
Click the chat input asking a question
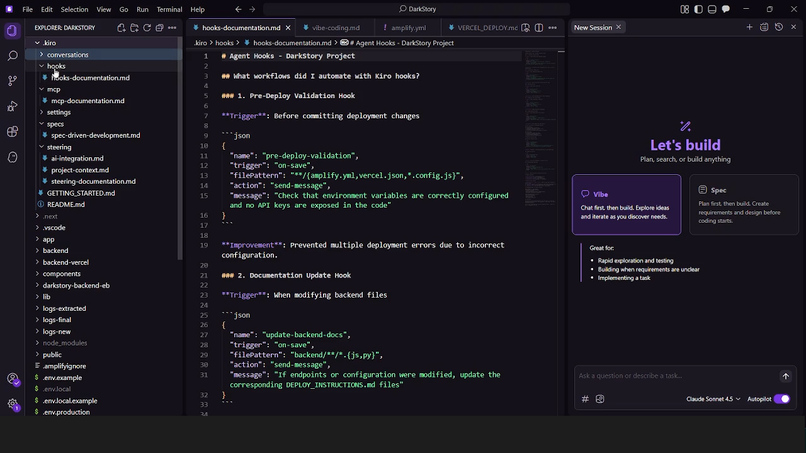pos(674,376)
